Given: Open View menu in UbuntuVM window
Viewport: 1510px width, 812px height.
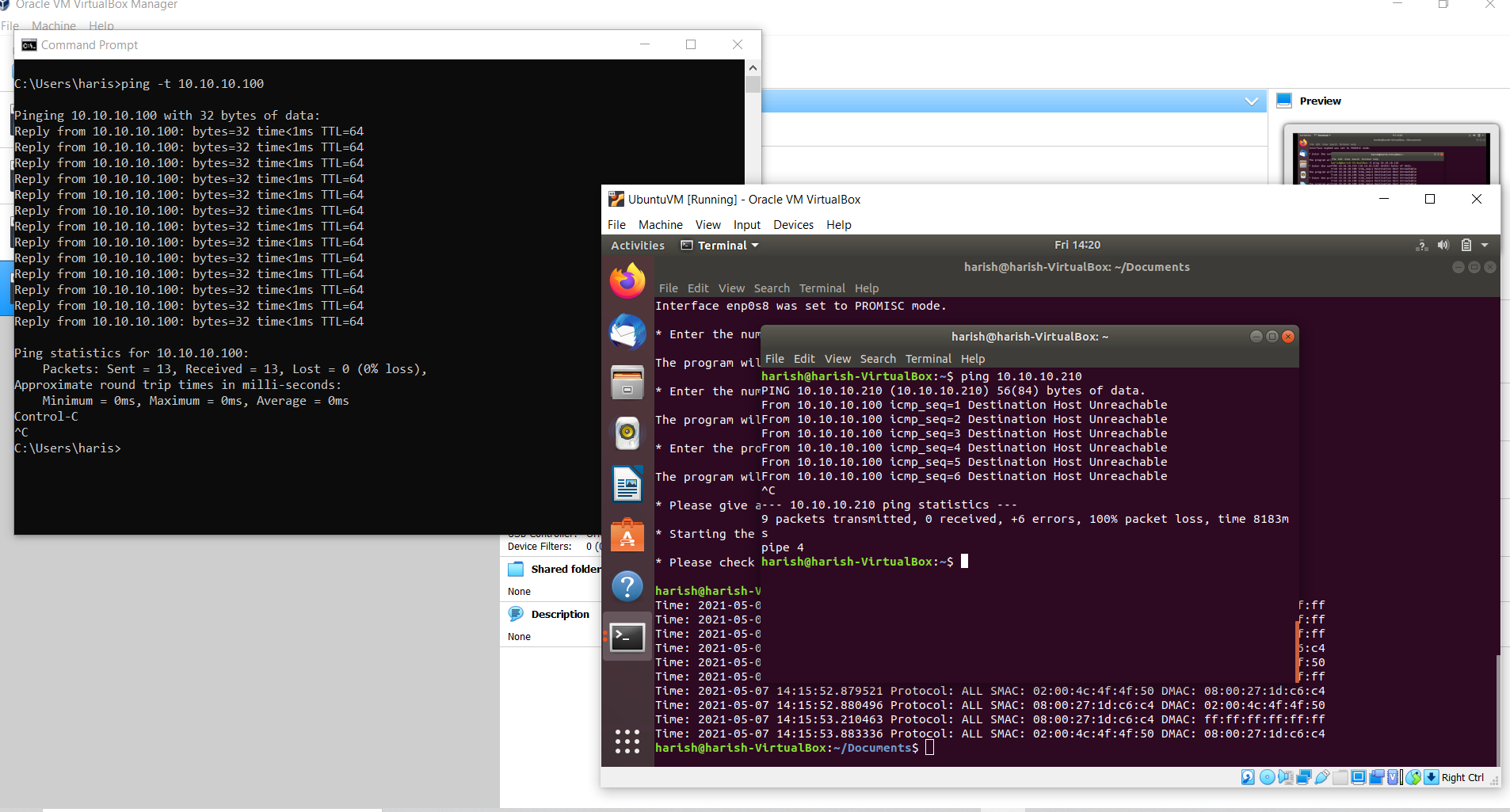Looking at the screenshot, I should pos(707,225).
